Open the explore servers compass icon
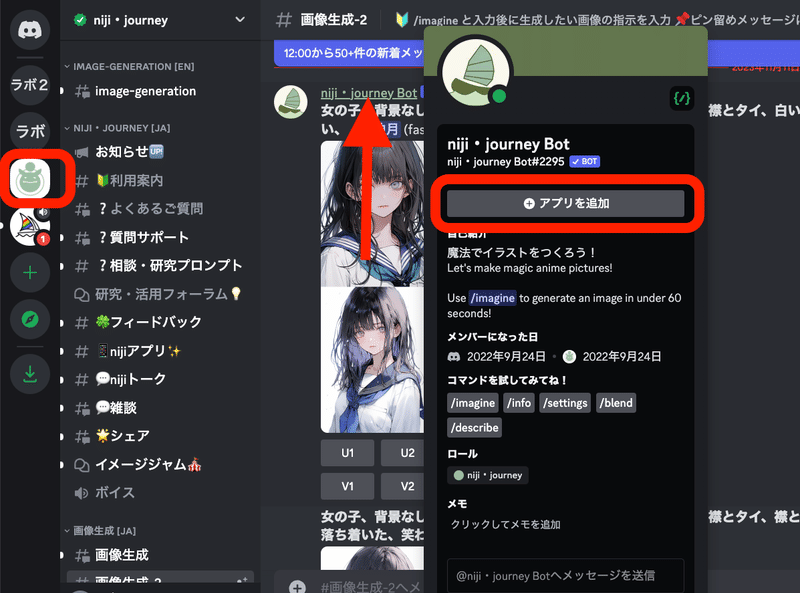The width and height of the screenshot is (800, 593). click(x=30, y=319)
